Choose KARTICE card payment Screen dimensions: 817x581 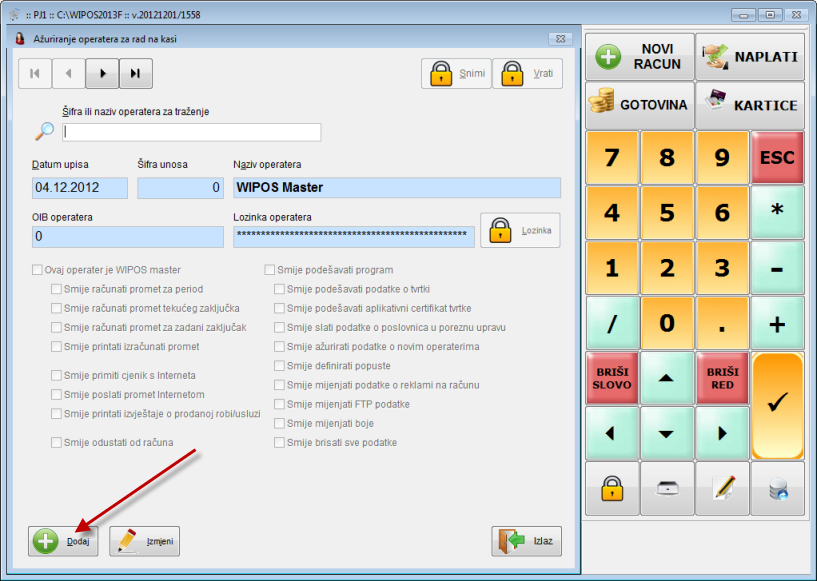(x=749, y=105)
